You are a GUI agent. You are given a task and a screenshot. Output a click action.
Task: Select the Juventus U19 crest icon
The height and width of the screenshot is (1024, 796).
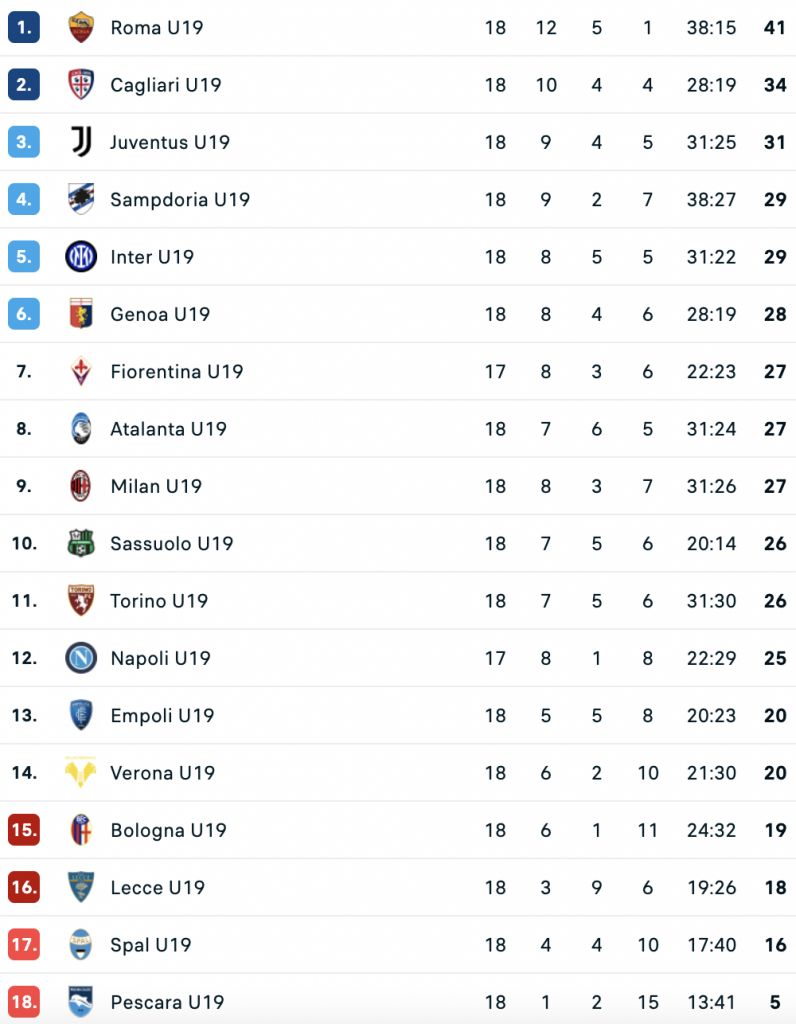point(81,142)
